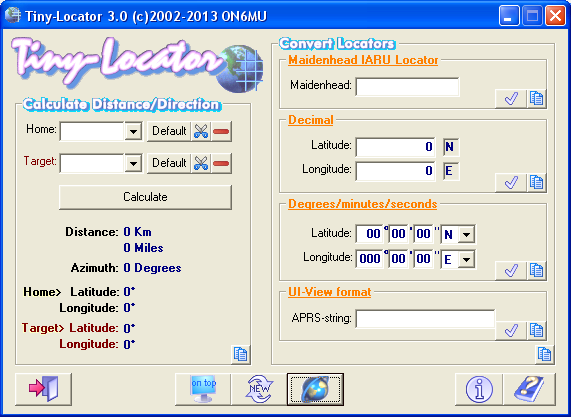
Task: Click scissors icon next to Home Default
Action: pos(201,131)
